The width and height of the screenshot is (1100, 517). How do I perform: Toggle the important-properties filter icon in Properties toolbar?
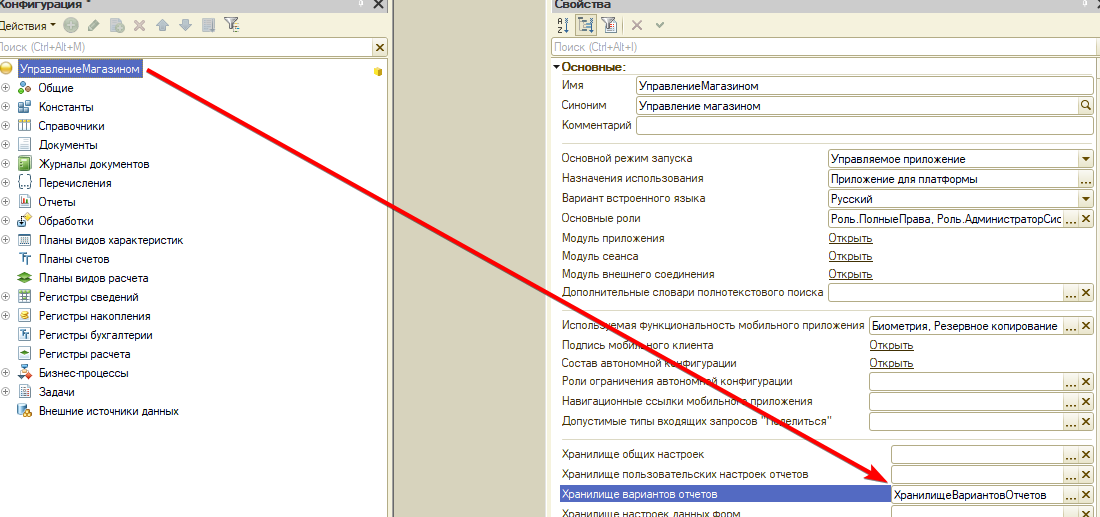click(608, 25)
